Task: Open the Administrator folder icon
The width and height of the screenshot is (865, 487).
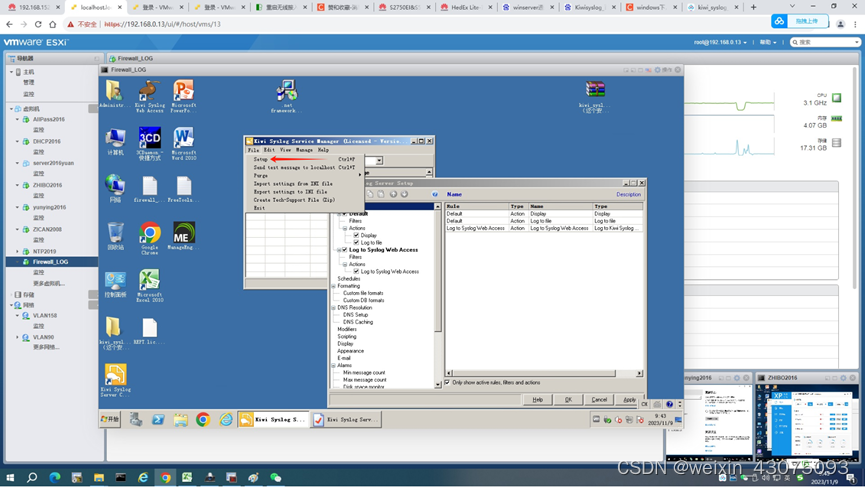Action: coord(115,94)
